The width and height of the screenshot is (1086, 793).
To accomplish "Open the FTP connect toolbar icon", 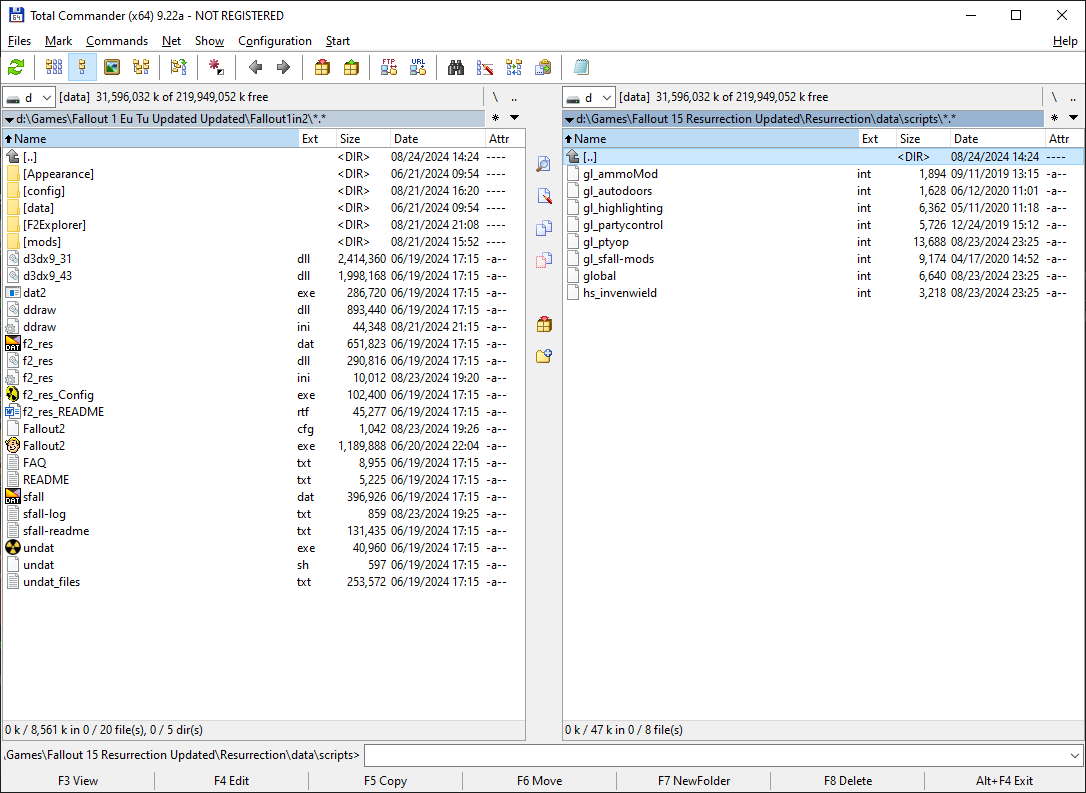I will pyautogui.click(x=389, y=67).
